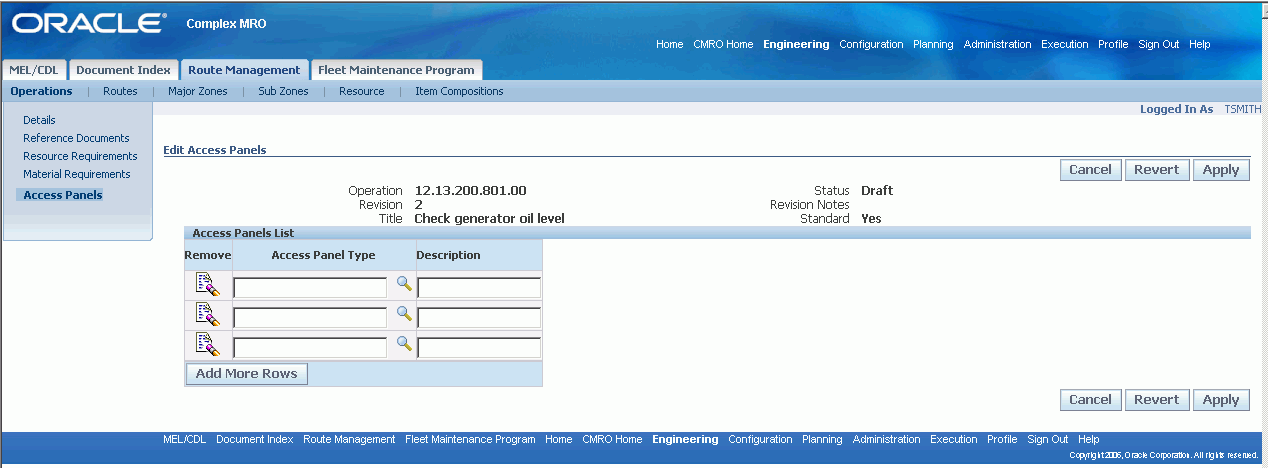Click the Access Panel Type column header
Image resolution: width=1268 pixels, height=468 pixels.
coord(323,255)
